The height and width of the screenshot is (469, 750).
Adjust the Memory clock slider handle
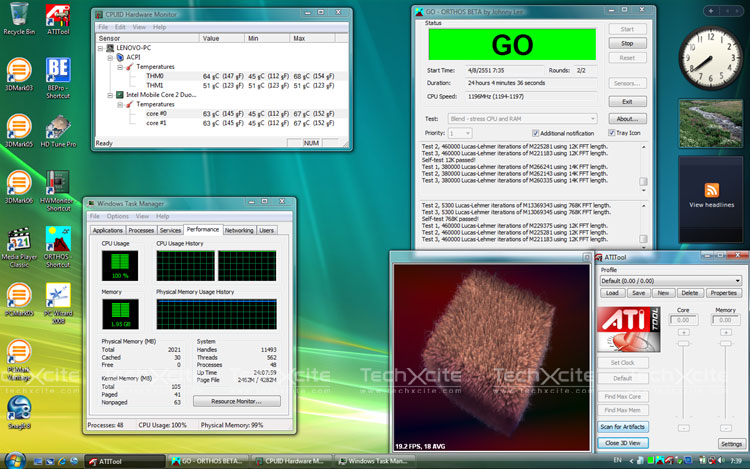tap(726, 344)
